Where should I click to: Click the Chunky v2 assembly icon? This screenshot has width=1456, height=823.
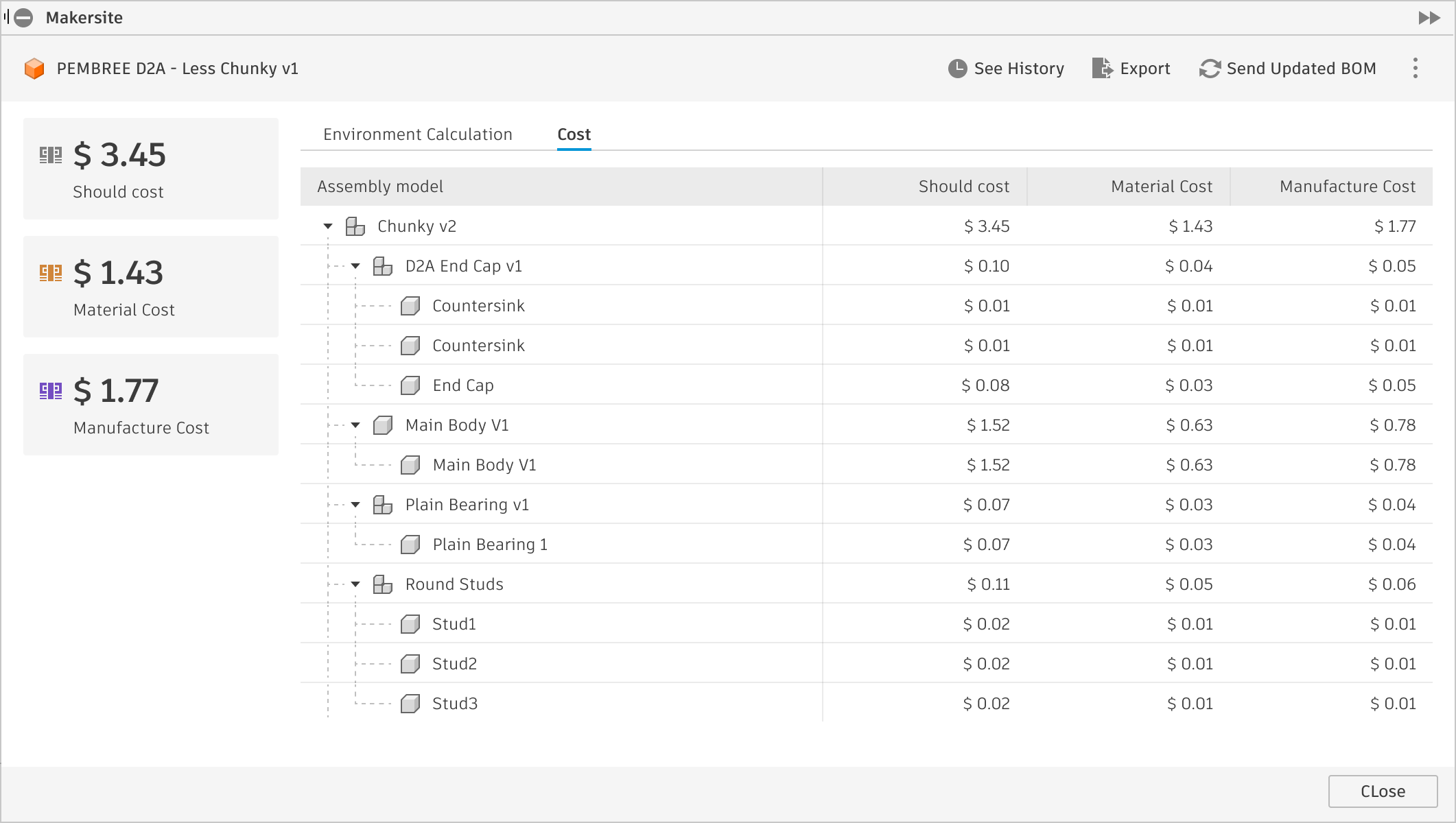(x=355, y=226)
